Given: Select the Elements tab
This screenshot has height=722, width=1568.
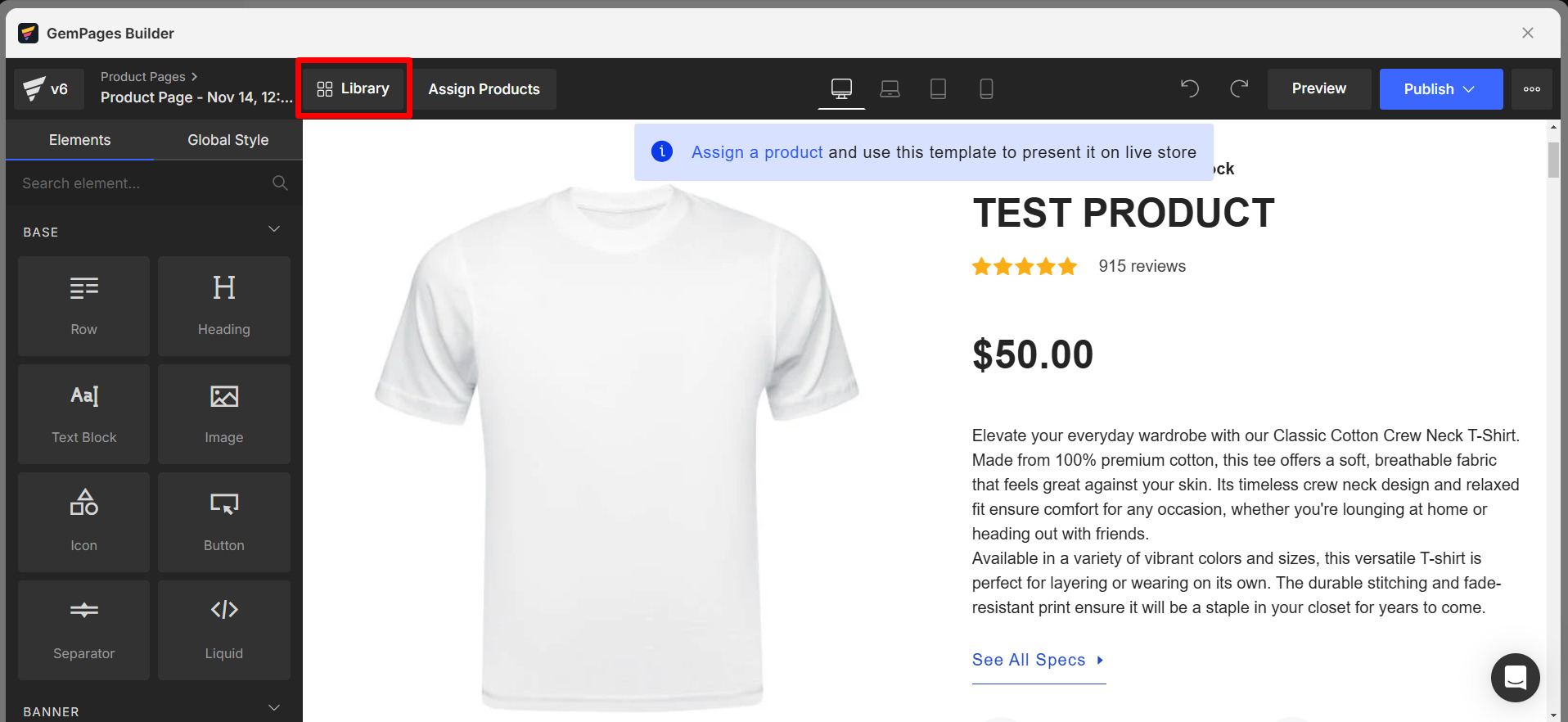Looking at the screenshot, I should [79, 140].
